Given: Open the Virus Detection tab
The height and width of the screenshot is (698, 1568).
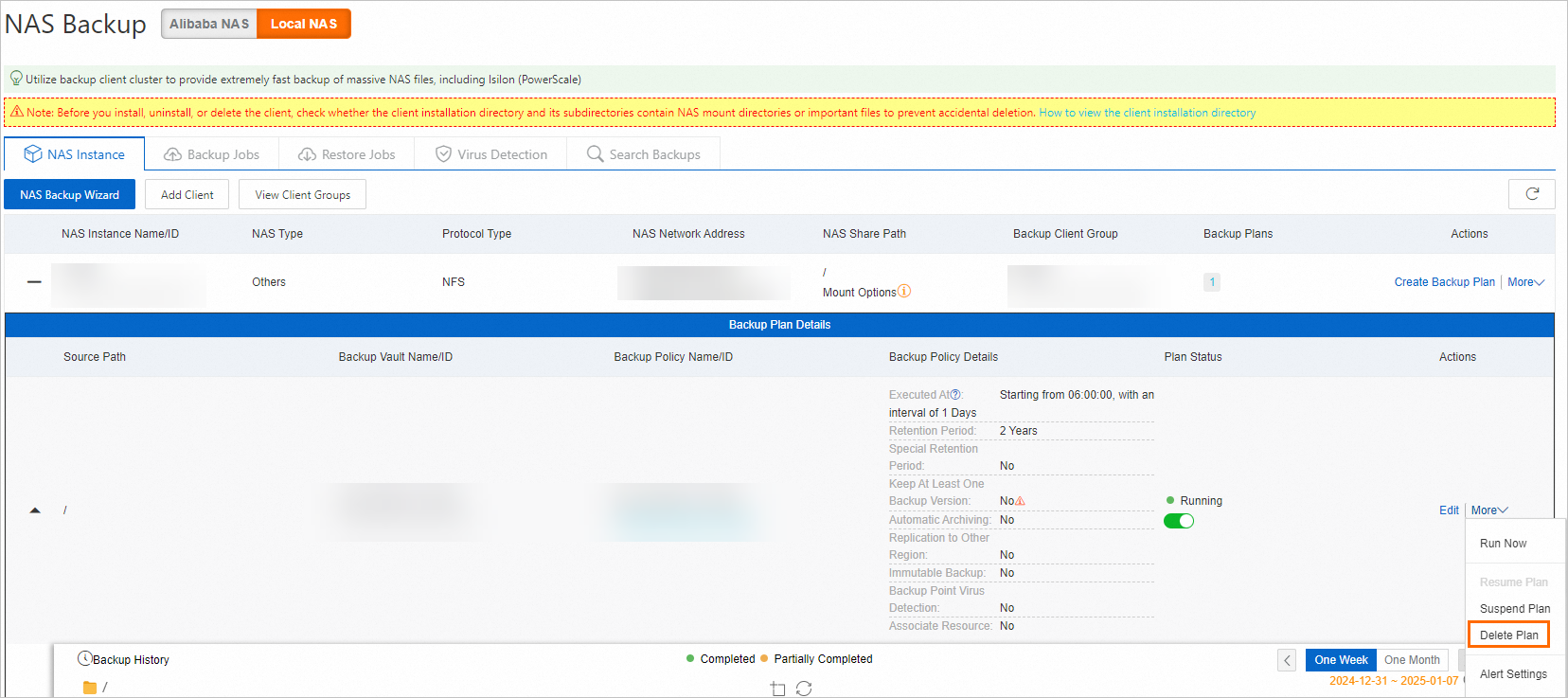Looking at the screenshot, I should point(490,154).
